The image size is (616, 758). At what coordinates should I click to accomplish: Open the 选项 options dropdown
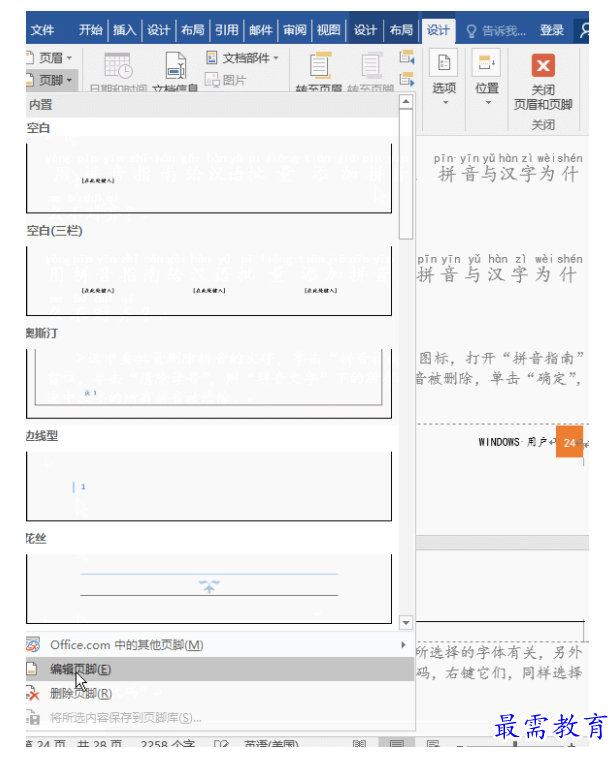[x=444, y=76]
